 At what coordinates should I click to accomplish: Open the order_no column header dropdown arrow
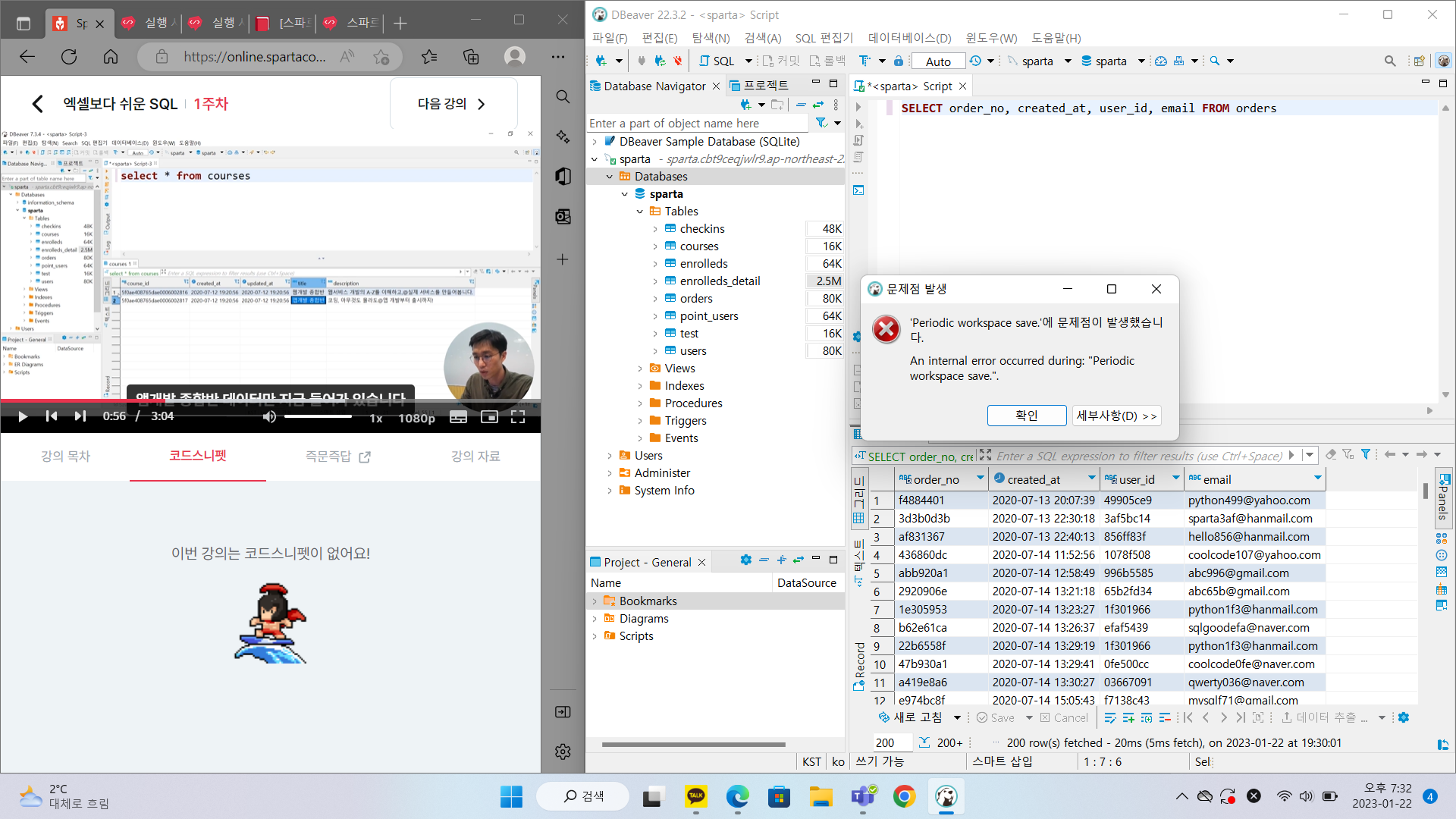point(980,478)
